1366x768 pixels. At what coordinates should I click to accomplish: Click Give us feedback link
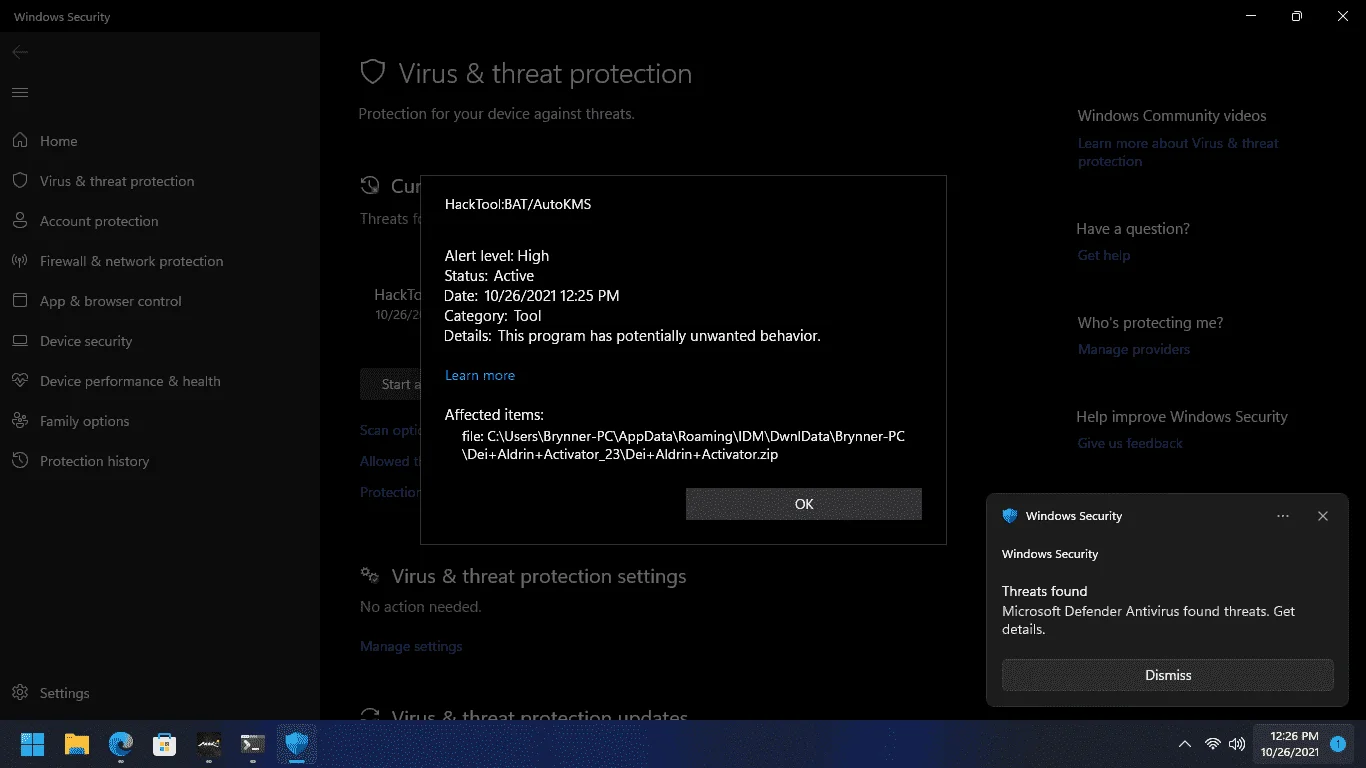1130,443
